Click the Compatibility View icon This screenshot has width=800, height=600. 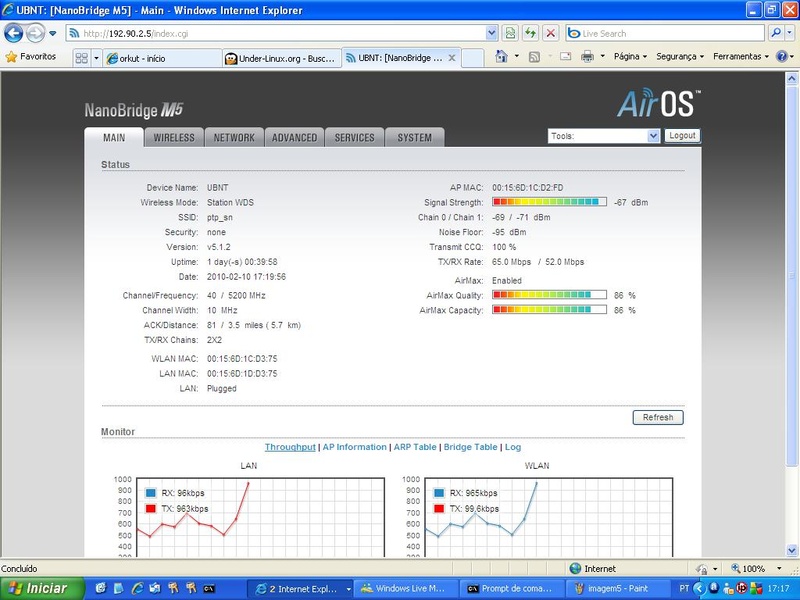[510, 34]
